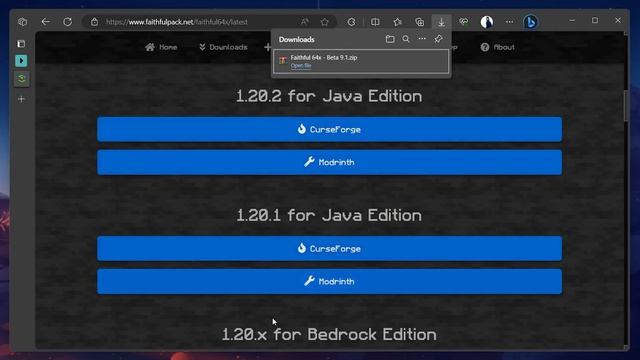
Task: View site lock information
Action: pos(94,22)
